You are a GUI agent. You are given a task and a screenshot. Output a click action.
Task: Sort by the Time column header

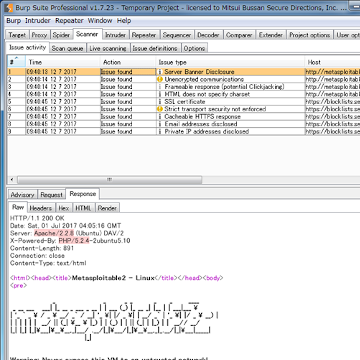[x=63, y=62]
